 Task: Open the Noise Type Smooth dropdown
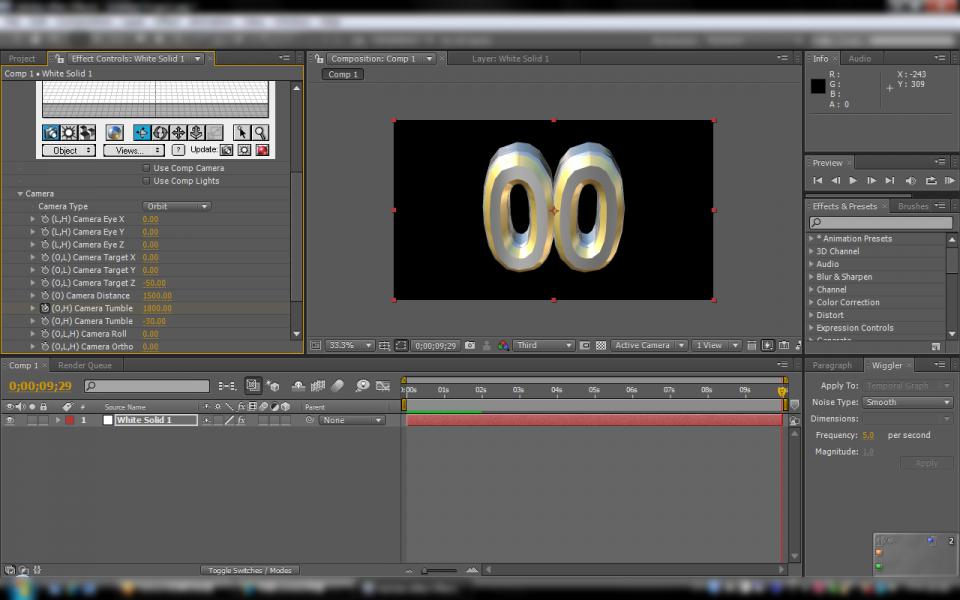coord(908,402)
